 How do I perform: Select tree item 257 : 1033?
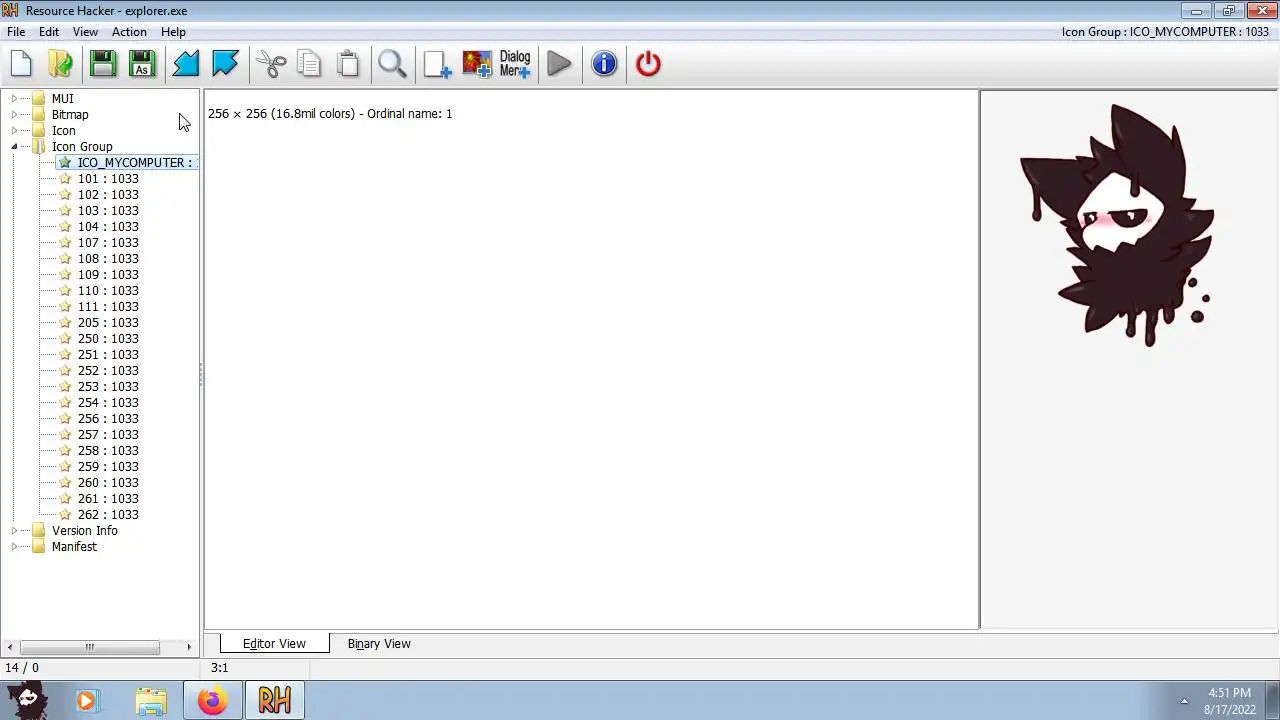(x=108, y=434)
